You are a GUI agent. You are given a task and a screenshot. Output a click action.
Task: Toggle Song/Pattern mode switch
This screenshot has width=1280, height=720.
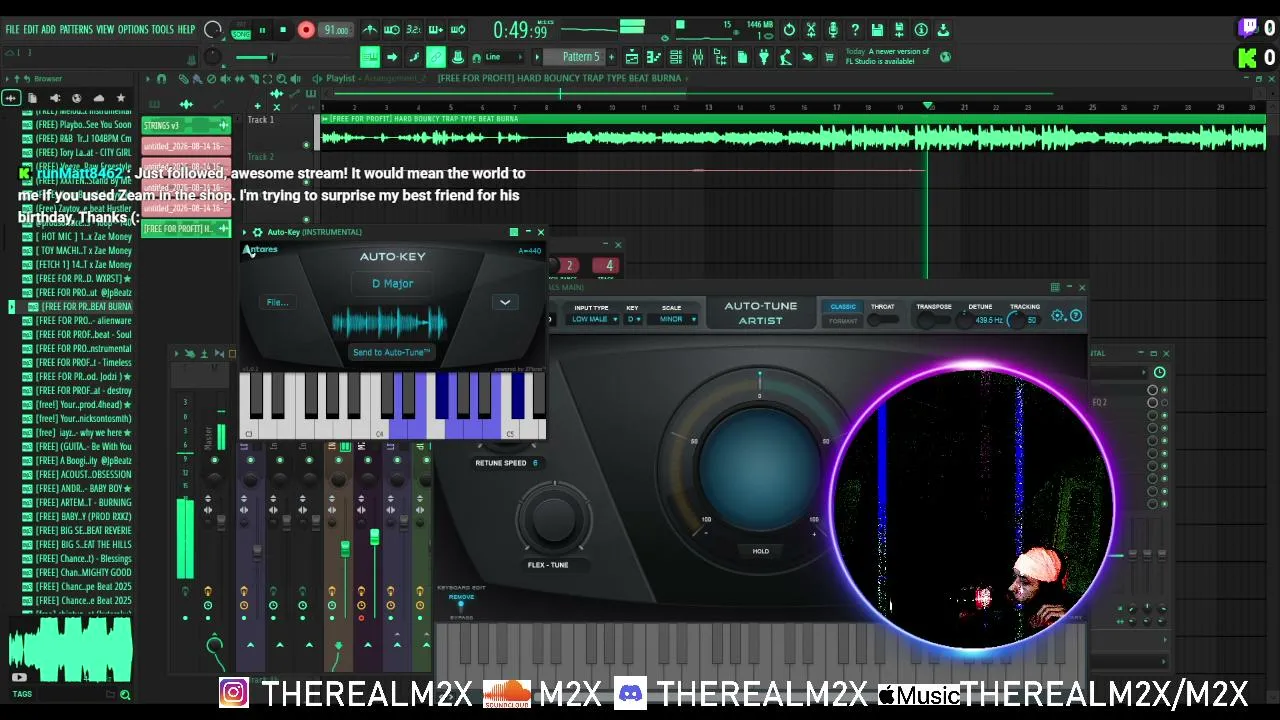click(241, 30)
